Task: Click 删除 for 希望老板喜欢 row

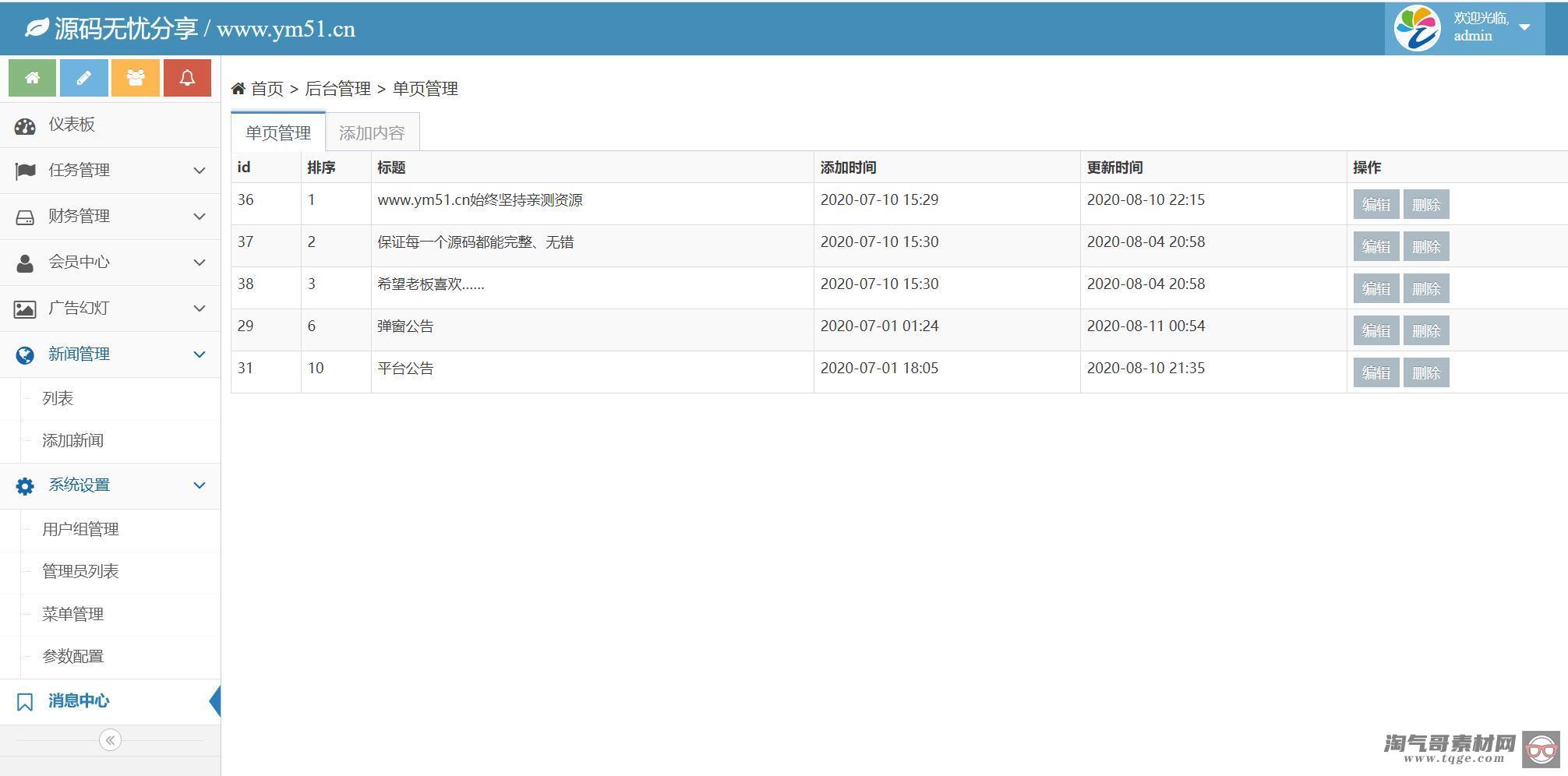Action: [1426, 289]
